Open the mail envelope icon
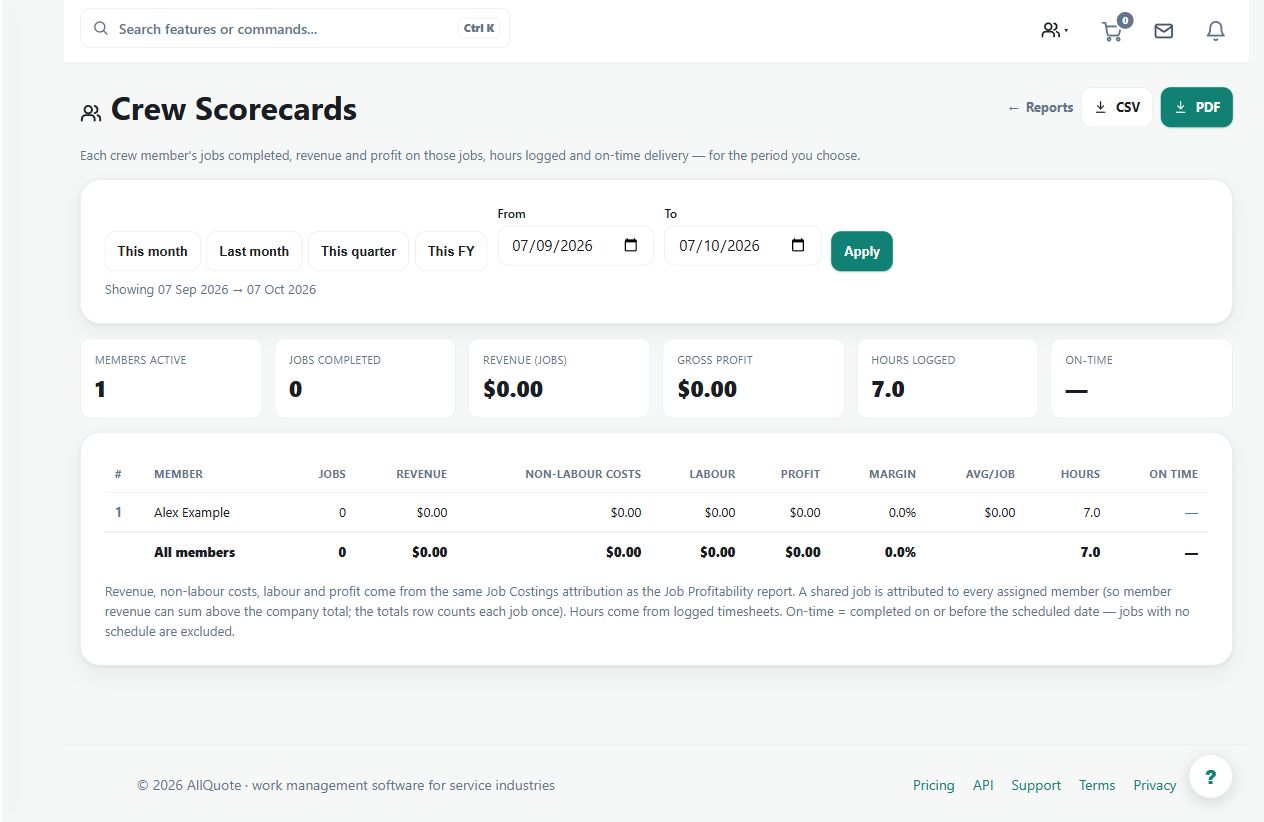Image resolution: width=1264 pixels, height=822 pixels. [x=1163, y=31]
